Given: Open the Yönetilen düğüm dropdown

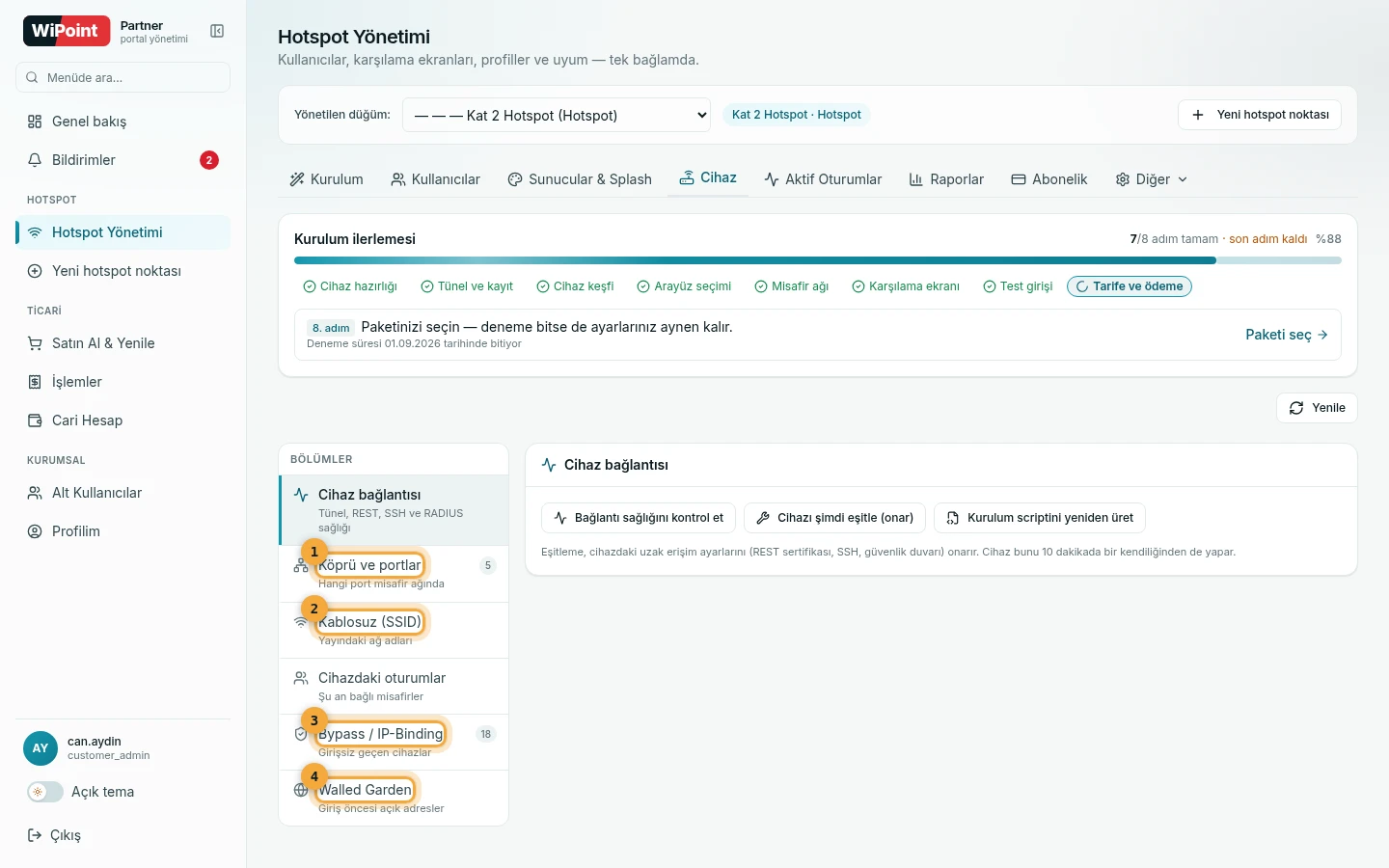Looking at the screenshot, I should (557, 115).
